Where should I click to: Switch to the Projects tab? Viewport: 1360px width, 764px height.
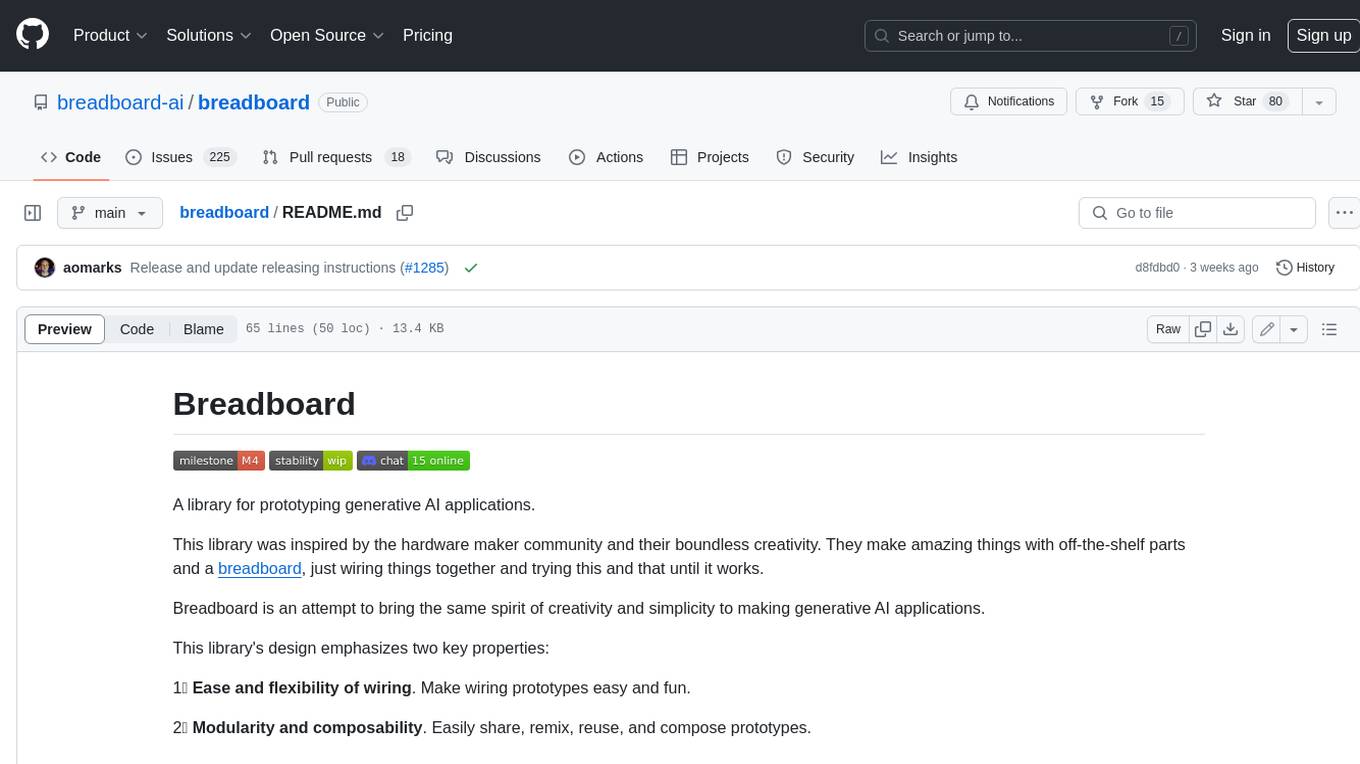pos(710,157)
